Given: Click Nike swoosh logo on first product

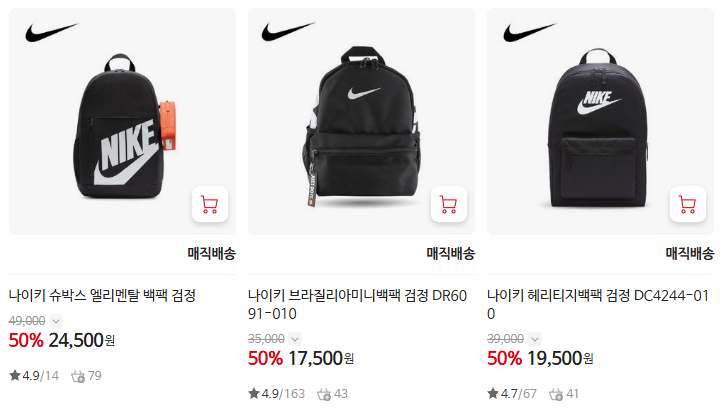Looking at the screenshot, I should (51, 33).
